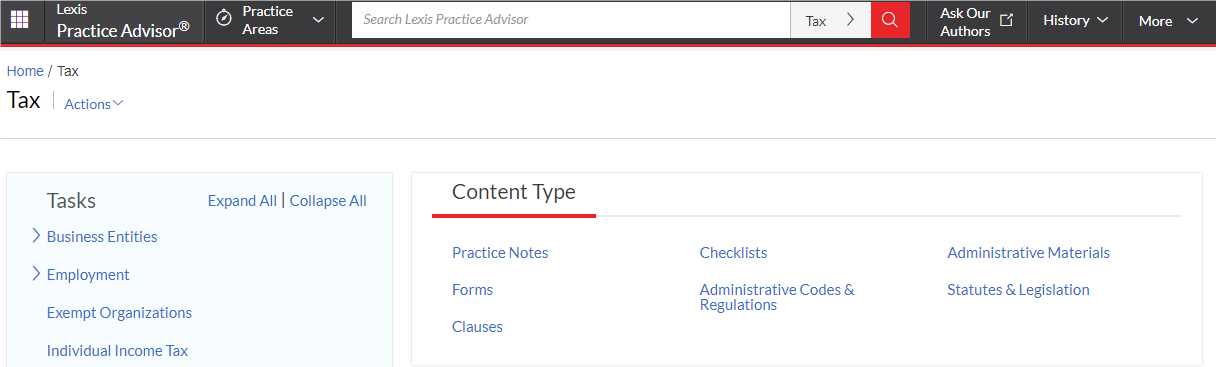Open the Actions dropdown next to Tax
The width and height of the screenshot is (1216, 367).
pyautogui.click(x=94, y=104)
